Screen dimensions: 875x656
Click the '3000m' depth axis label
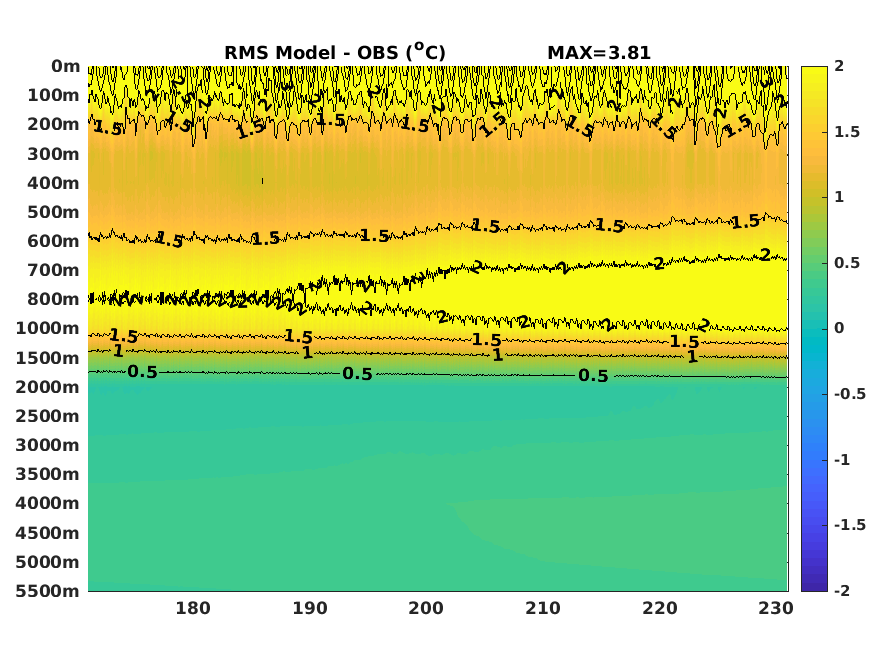click(x=48, y=445)
